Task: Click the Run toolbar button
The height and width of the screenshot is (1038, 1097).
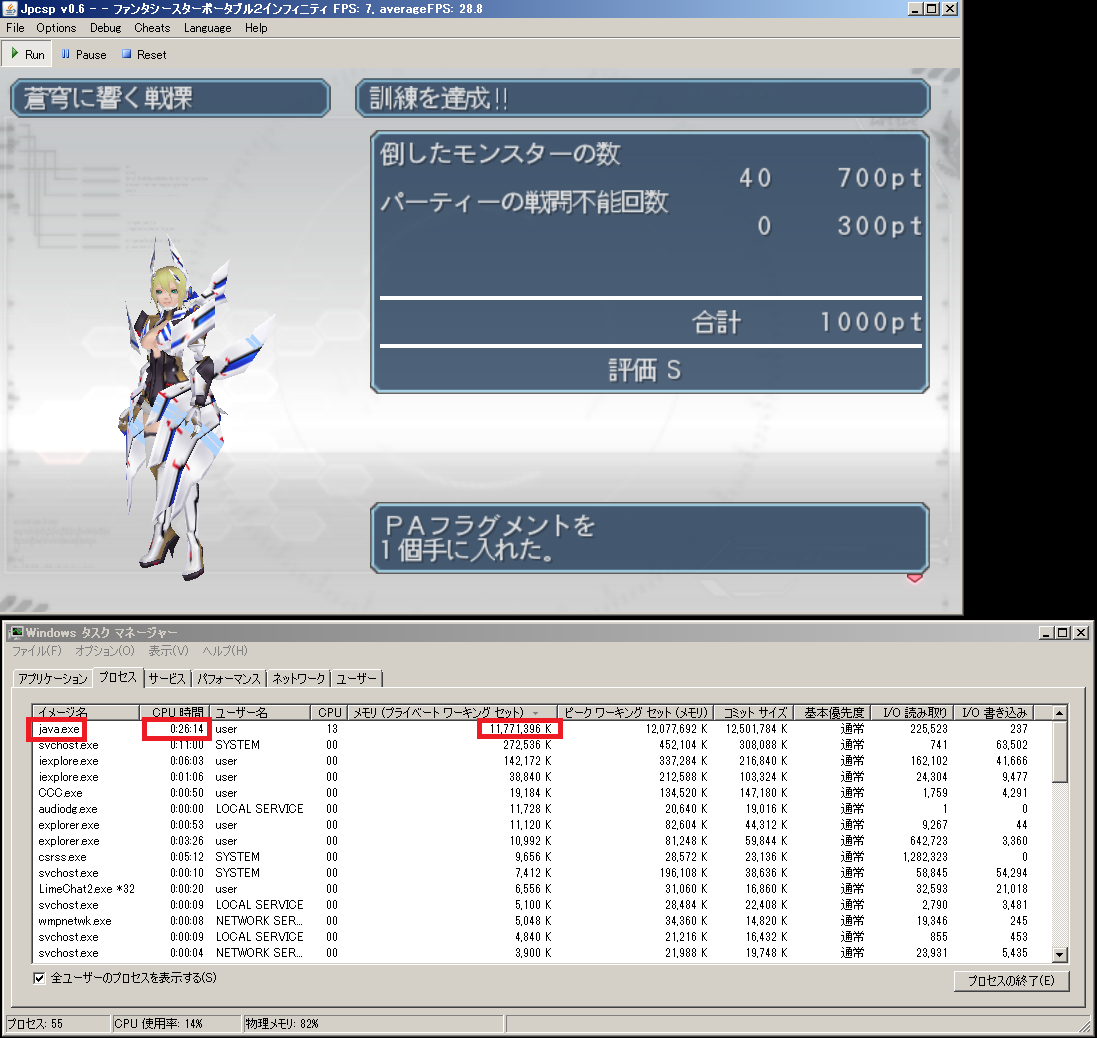Action: pos(28,54)
